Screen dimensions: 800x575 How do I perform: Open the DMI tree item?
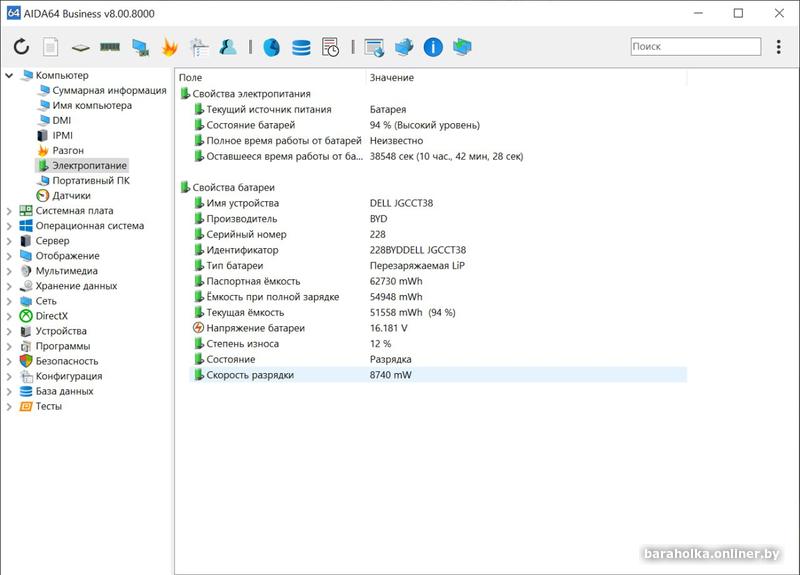point(62,120)
